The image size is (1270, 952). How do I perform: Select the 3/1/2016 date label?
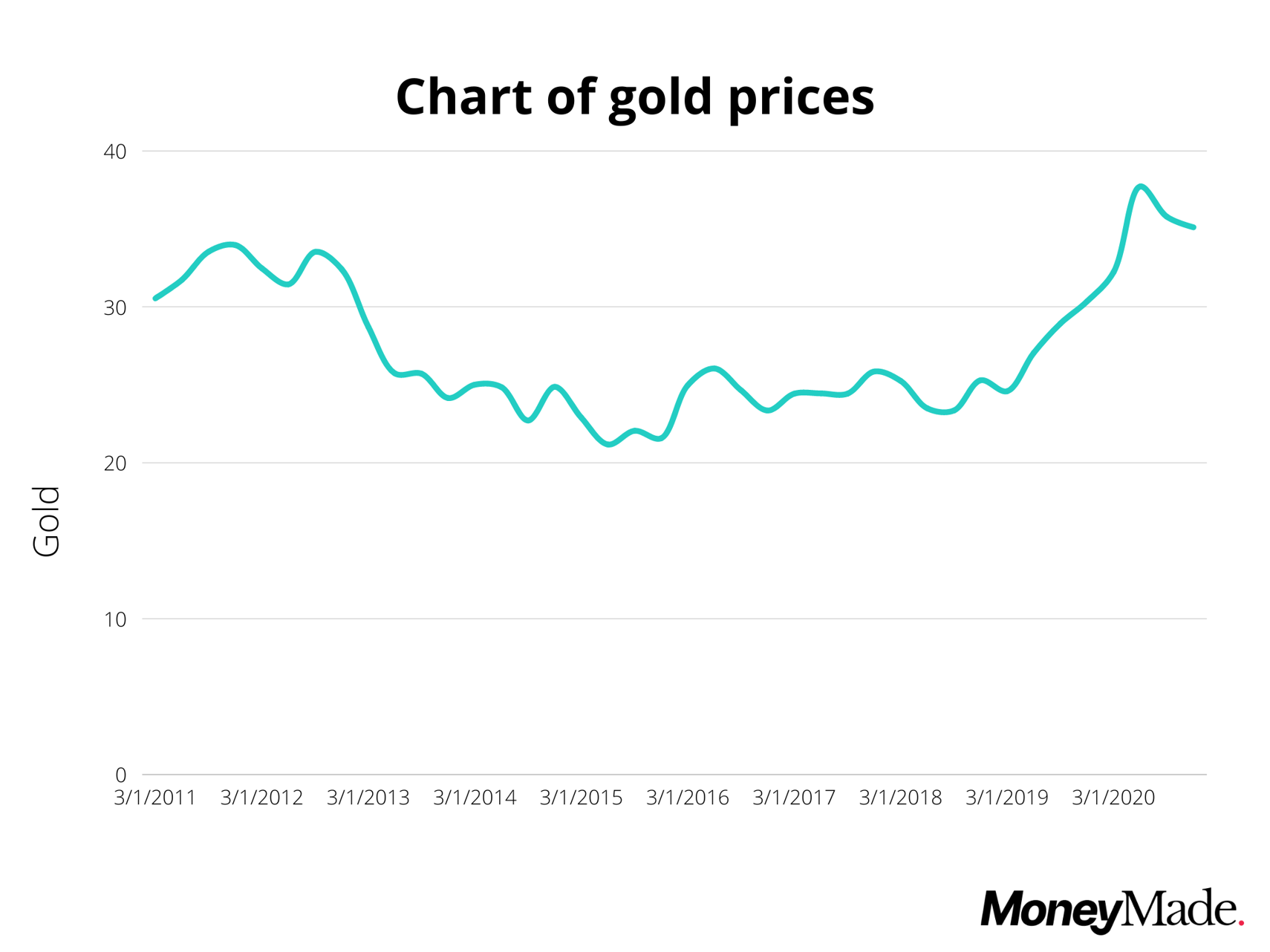[x=688, y=798]
